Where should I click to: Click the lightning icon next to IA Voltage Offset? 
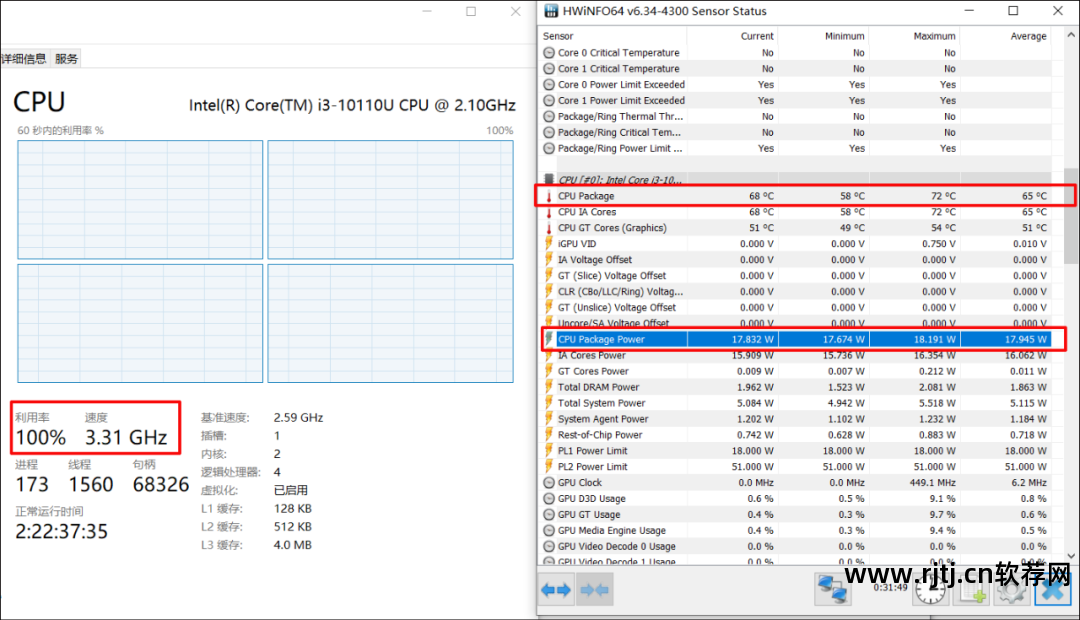549,260
